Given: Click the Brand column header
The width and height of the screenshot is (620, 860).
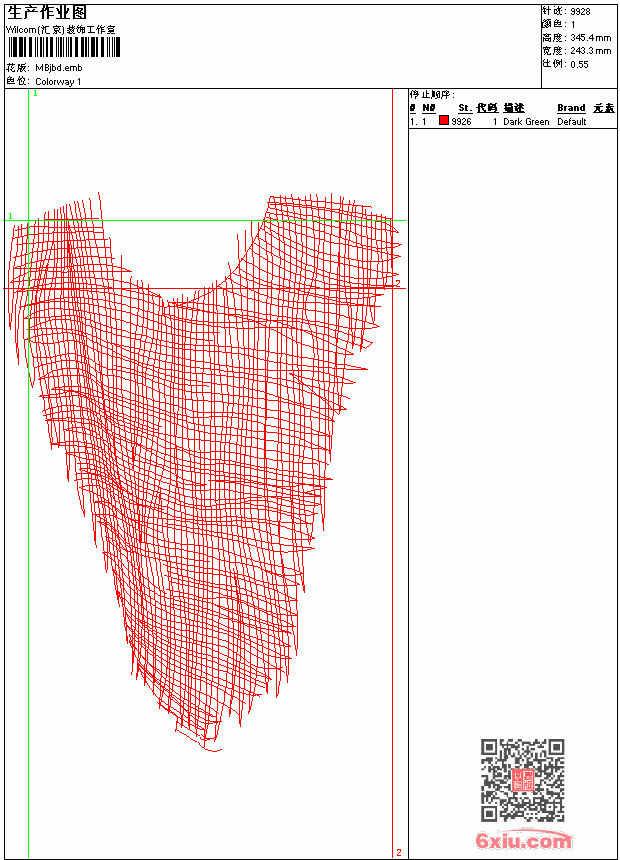Looking at the screenshot, I should (x=571, y=108).
